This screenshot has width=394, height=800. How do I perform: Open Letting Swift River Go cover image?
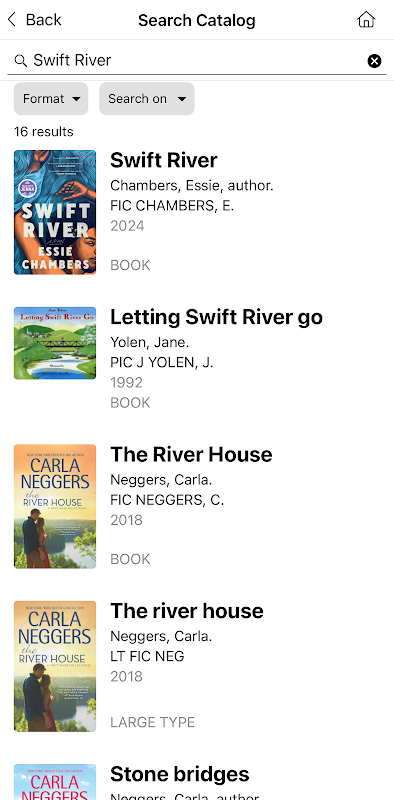[x=55, y=343]
